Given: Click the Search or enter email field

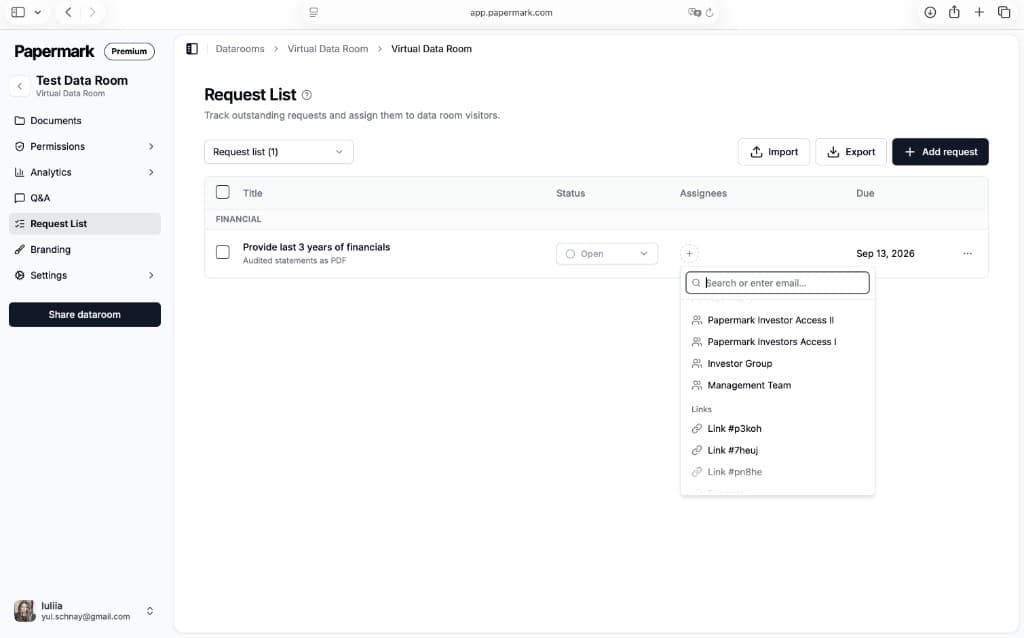Looking at the screenshot, I should [777, 283].
